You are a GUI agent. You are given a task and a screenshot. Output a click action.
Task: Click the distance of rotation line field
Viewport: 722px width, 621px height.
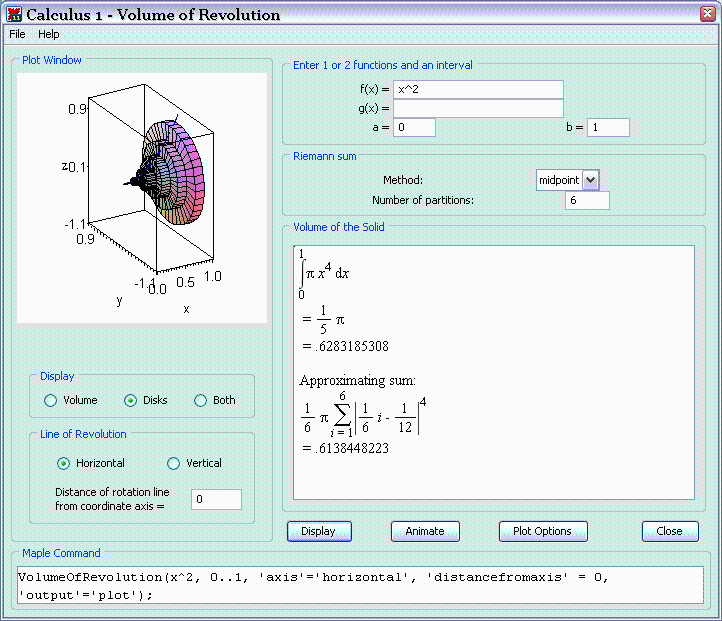click(x=216, y=499)
